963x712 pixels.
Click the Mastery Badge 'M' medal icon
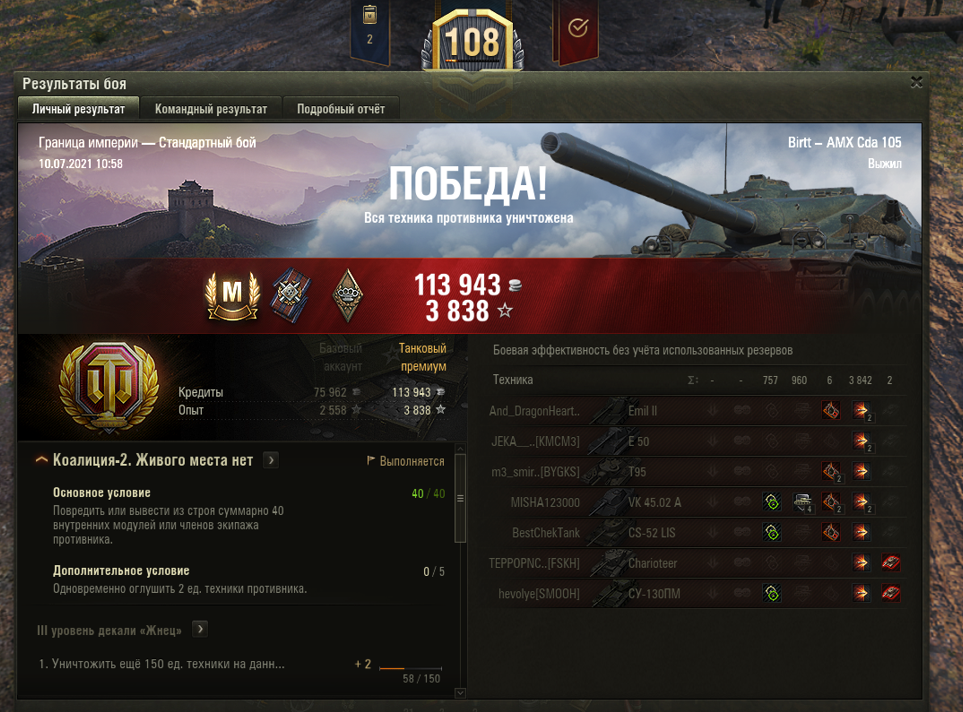pyautogui.click(x=232, y=295)
